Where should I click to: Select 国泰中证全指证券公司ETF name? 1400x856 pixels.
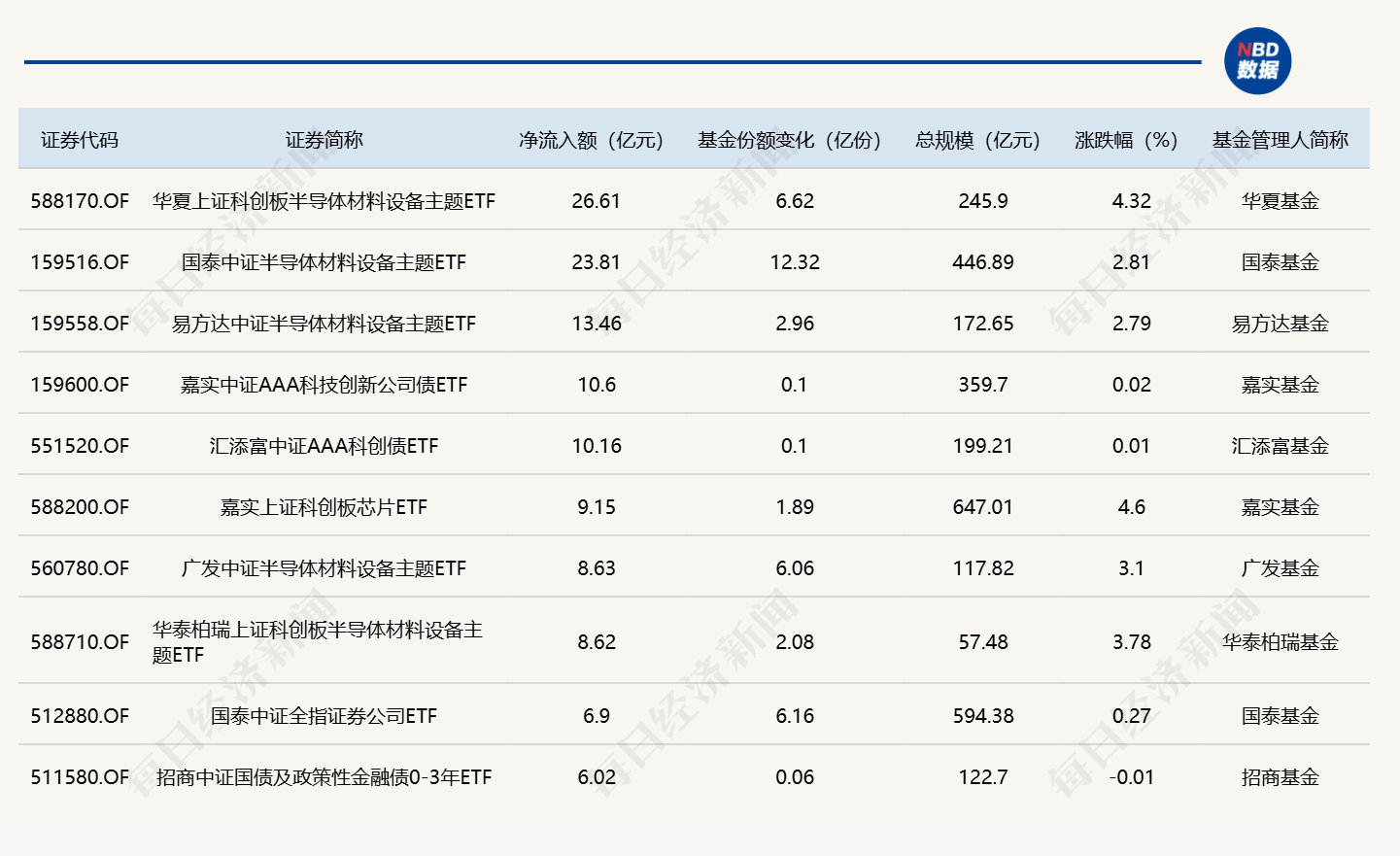(324, 716)
